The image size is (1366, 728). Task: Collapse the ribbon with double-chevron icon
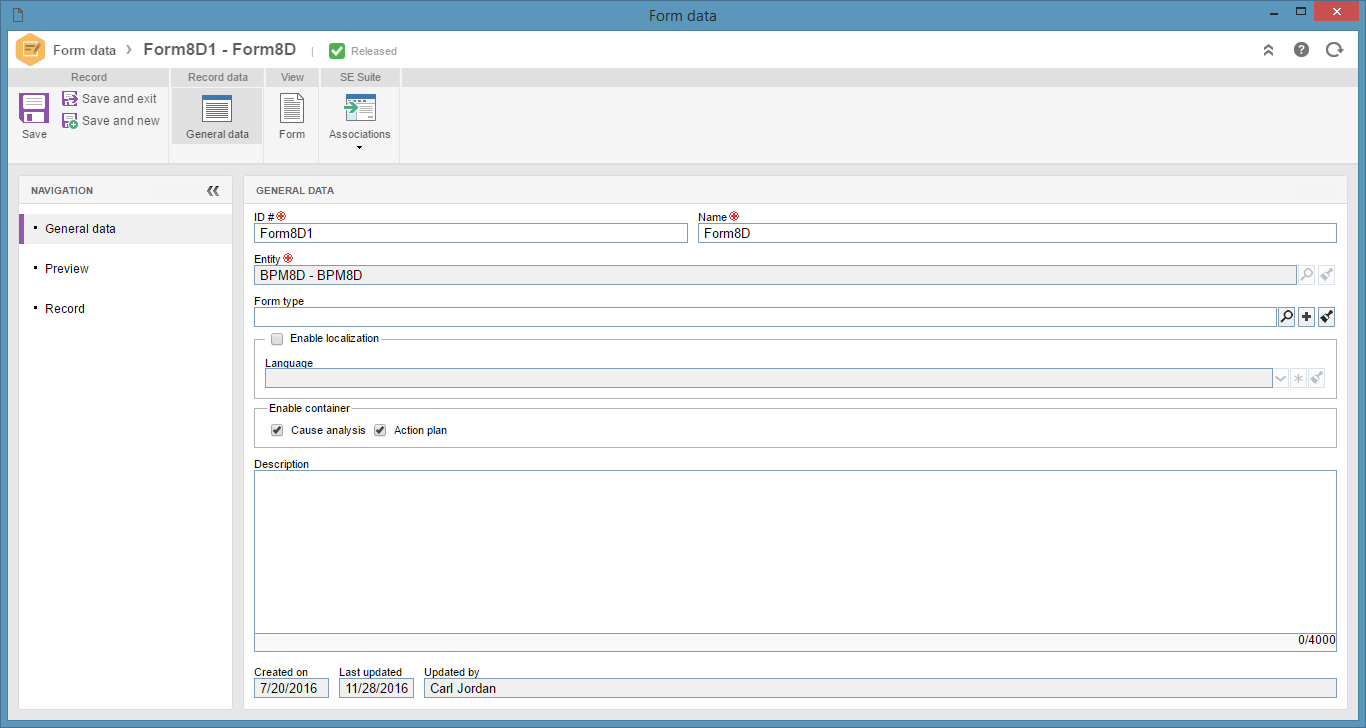point(1268,50)
